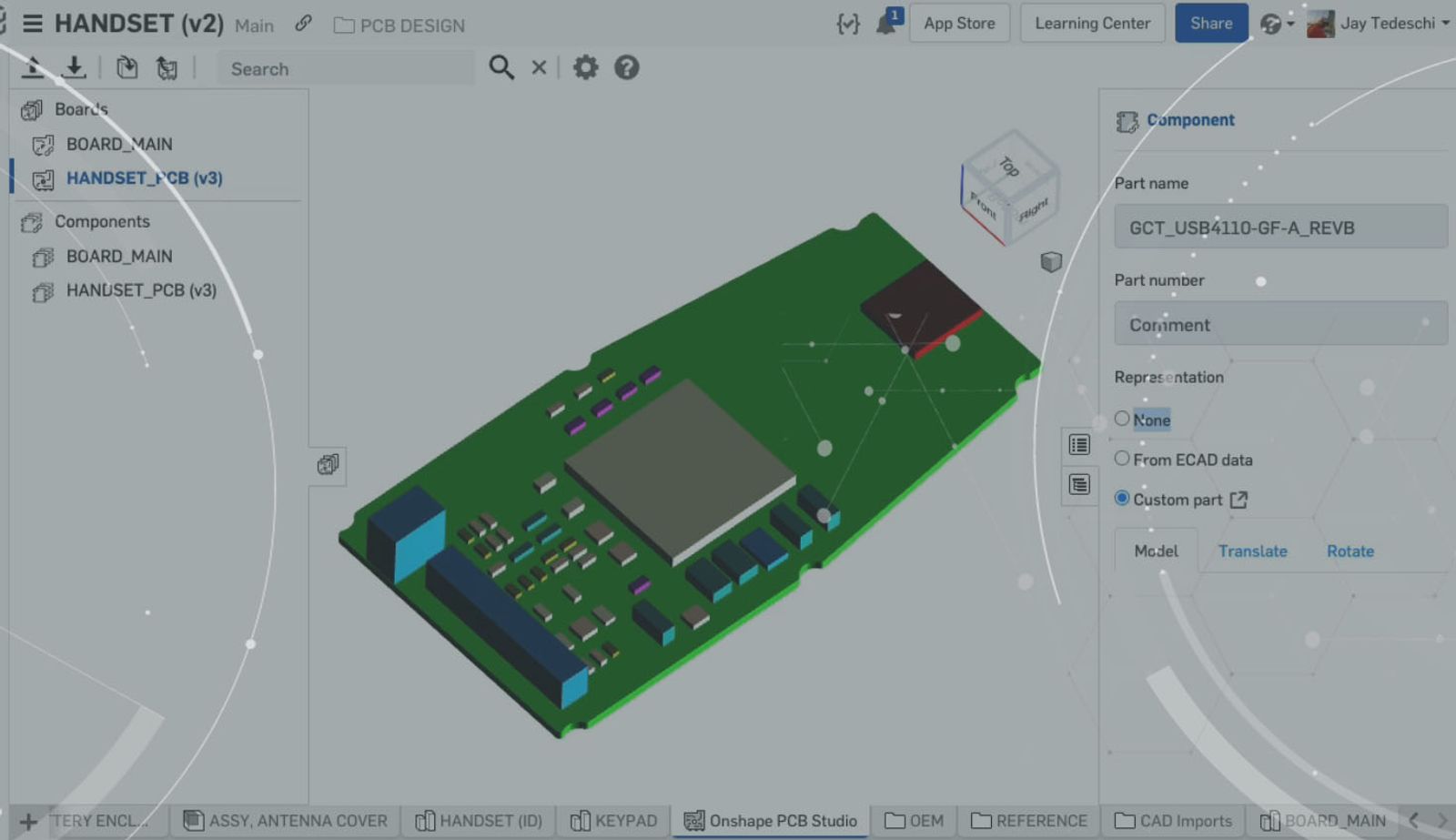Clear search with the X icon
This screenshot has width=1456, height=840.
click(x=539, y=67)
